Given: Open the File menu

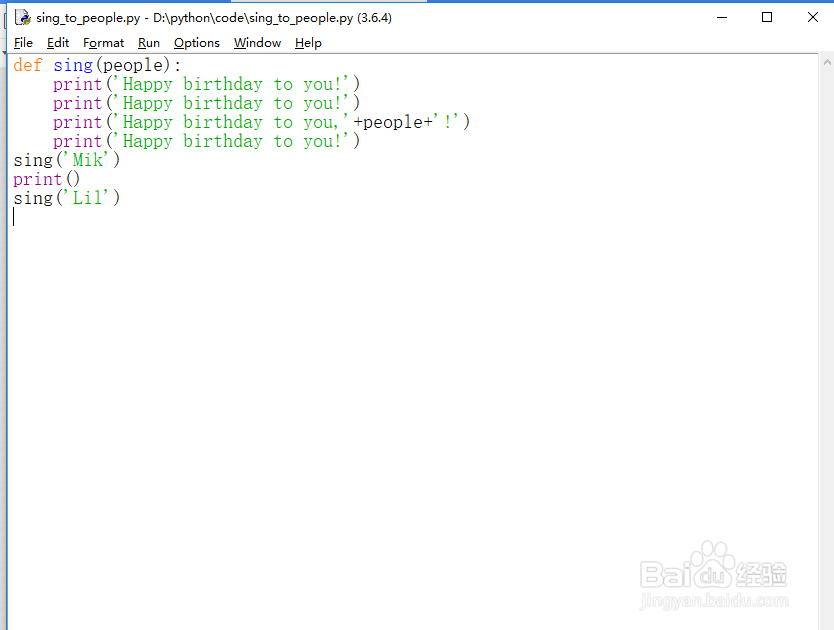Looking at the screenshot, I should pos(23,43).
